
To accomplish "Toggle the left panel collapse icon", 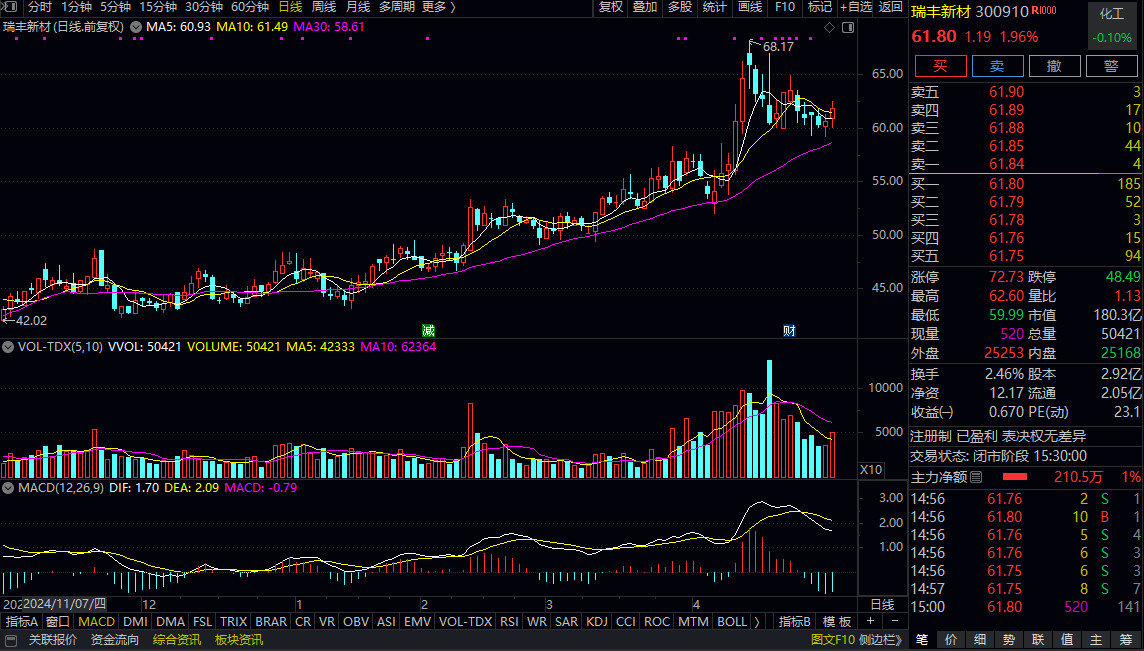I will 11,7.
